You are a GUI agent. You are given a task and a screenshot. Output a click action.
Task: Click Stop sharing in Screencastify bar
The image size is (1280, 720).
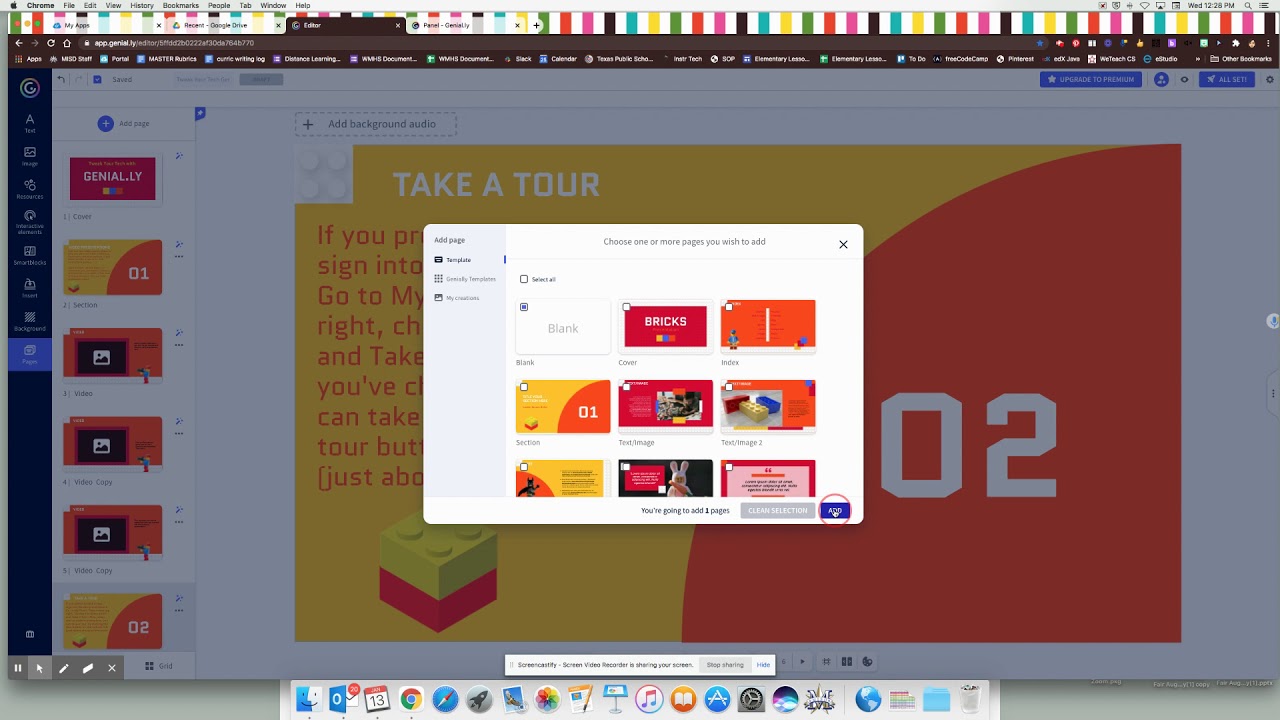[x=725, y=665]
